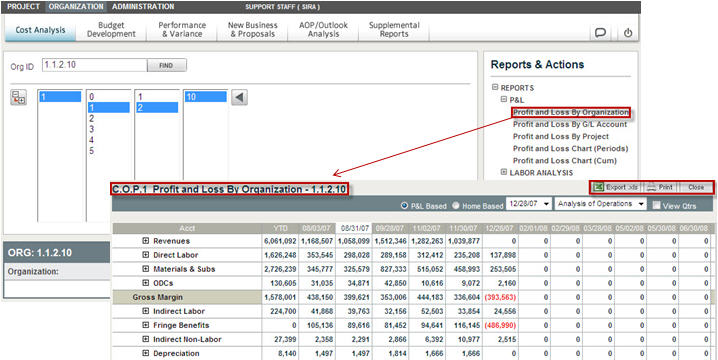
Task: Open Profit and Loss Chart (Cum)
Action: click(565, 161)
